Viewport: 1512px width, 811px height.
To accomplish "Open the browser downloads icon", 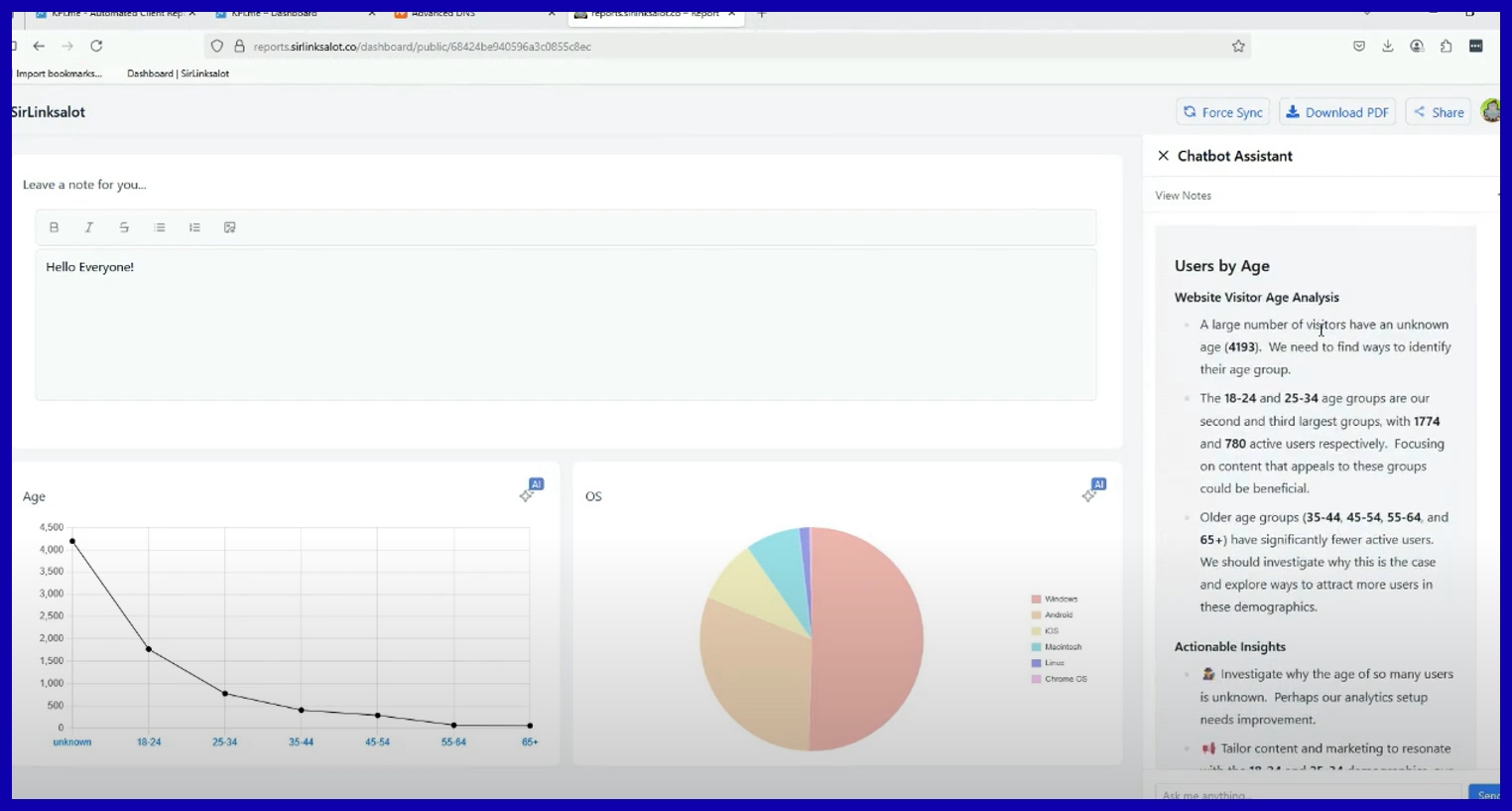I will pyautogui.click(x=1388, y=47).
